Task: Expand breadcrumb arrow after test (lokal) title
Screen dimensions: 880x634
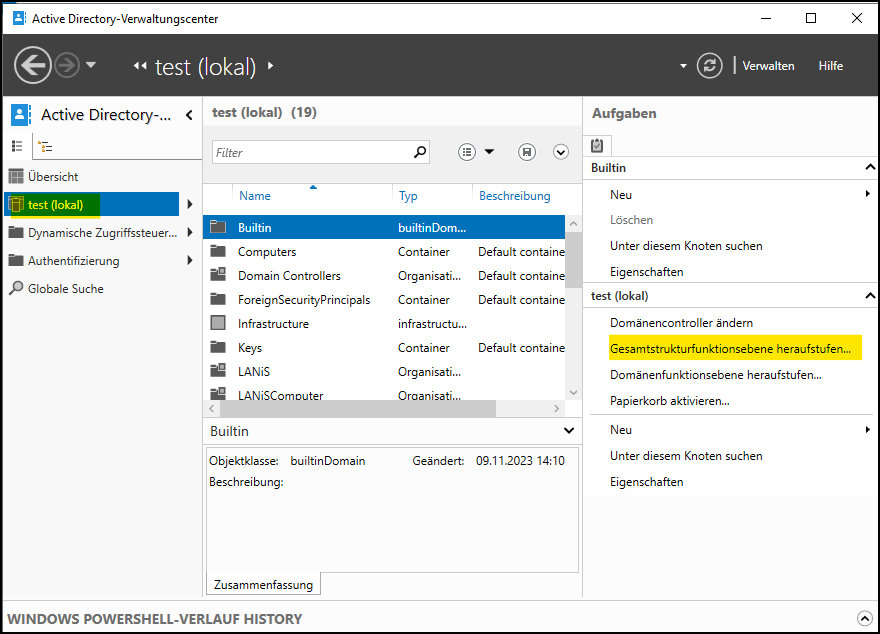Action: coord(271,66)
